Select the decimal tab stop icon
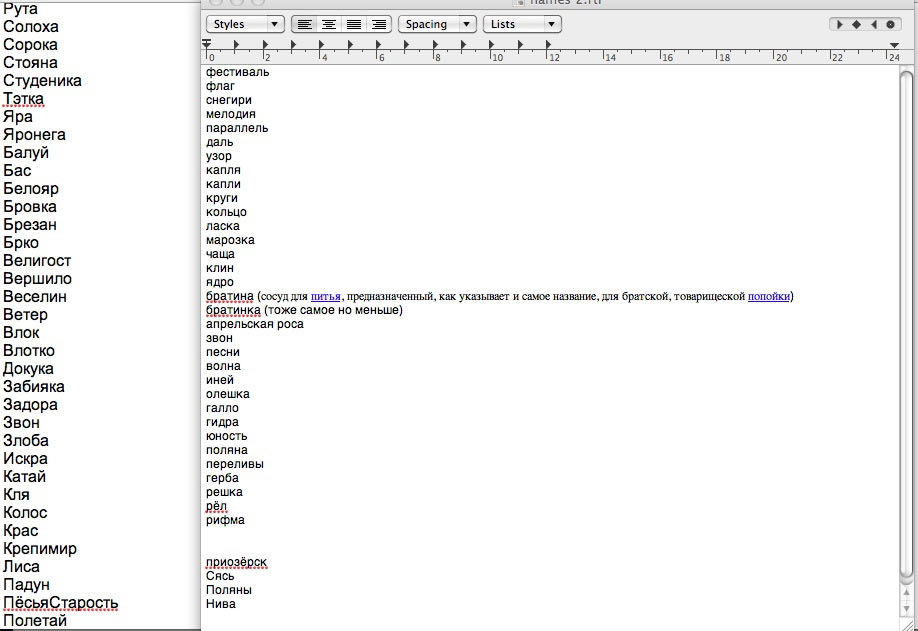Viewport: 918px width, 631px height. (890, 24)
